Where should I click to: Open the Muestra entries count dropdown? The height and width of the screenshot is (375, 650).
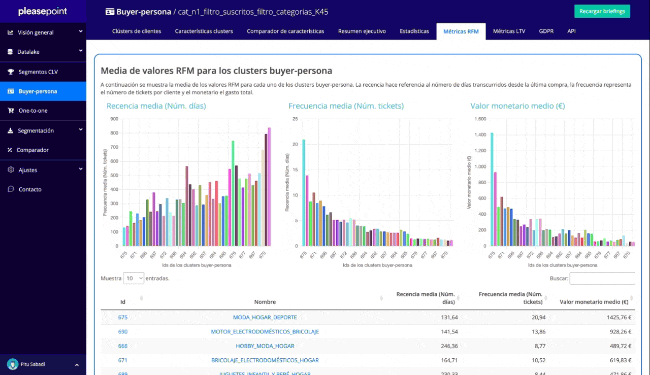pyautogui.click(x=133, y=278)
